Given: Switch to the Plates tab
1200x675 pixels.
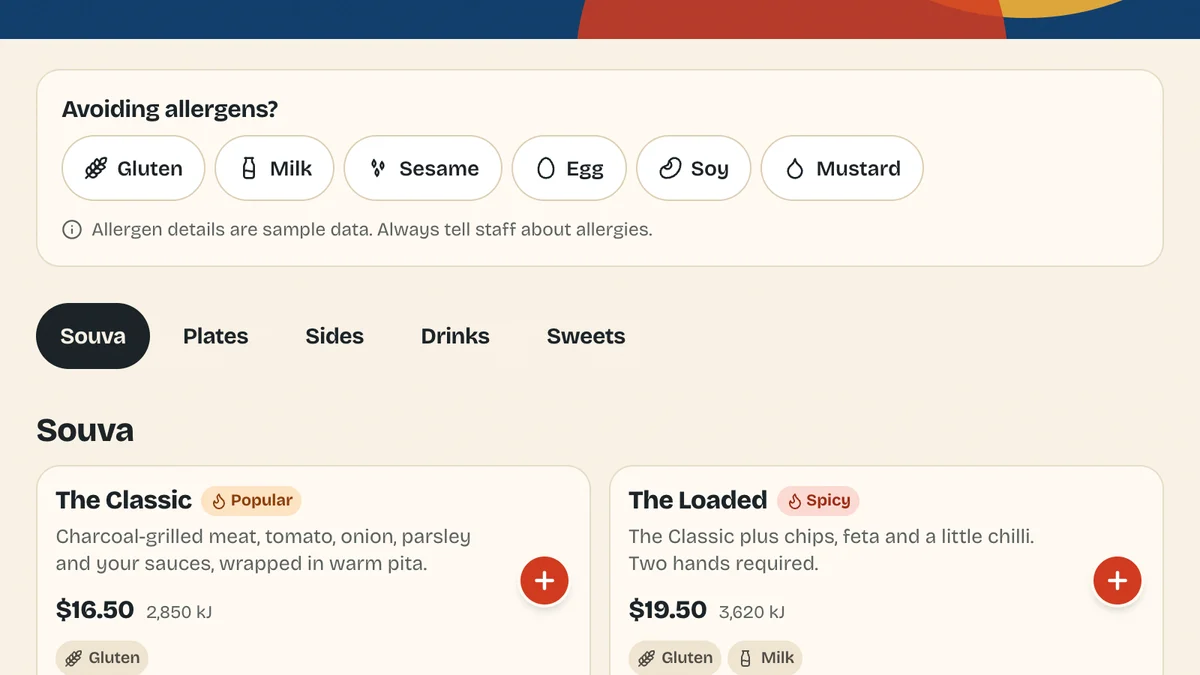Looking at the screenshot, I should click(216, 336).
